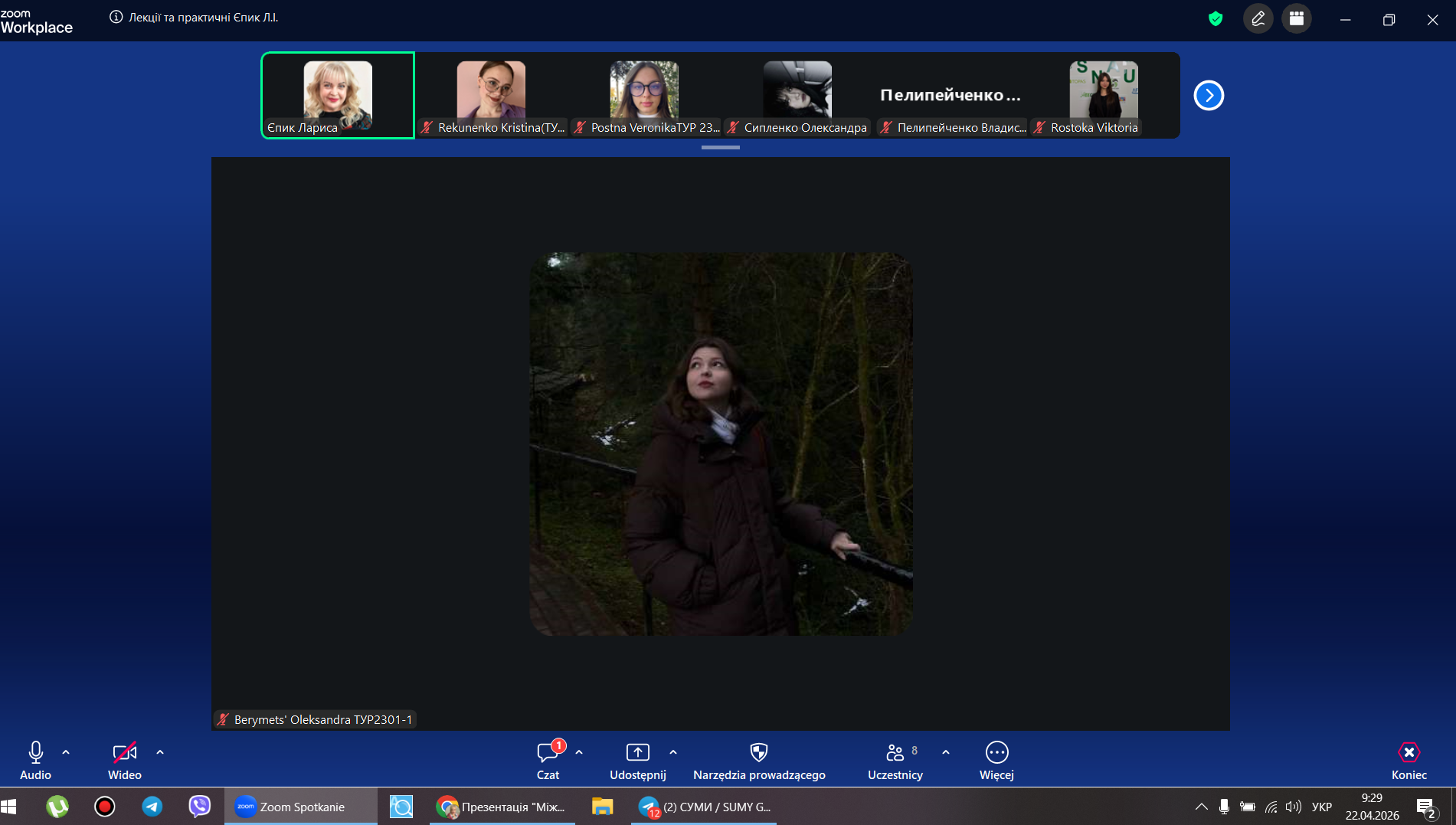Open the Uczestnicy participants list
The height and width of the screenshot is (825, 1456).
[895, 754]
